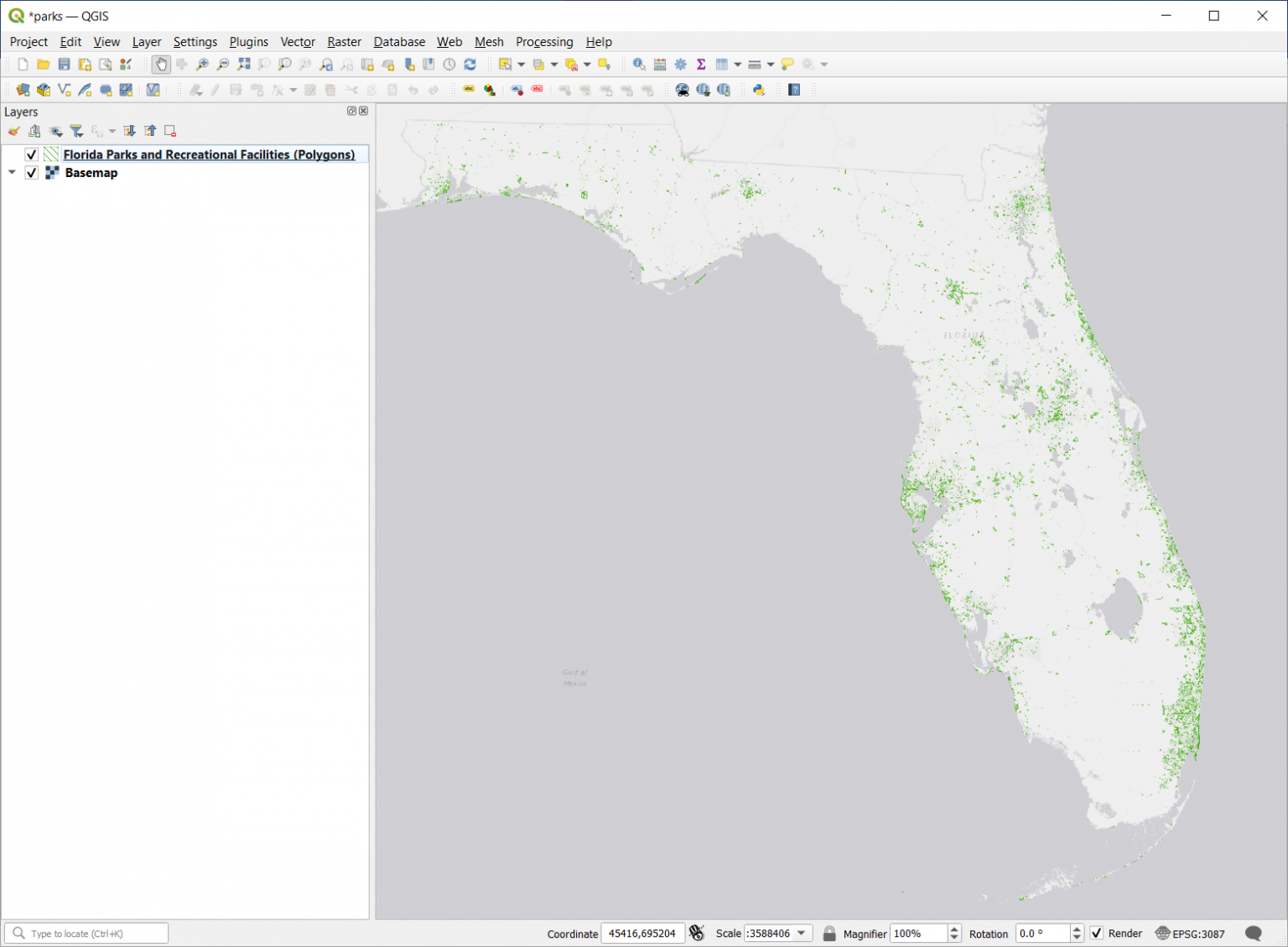Click EPSG:3087 to change projection
1288x947 pixels.
tap(1197, 933)
